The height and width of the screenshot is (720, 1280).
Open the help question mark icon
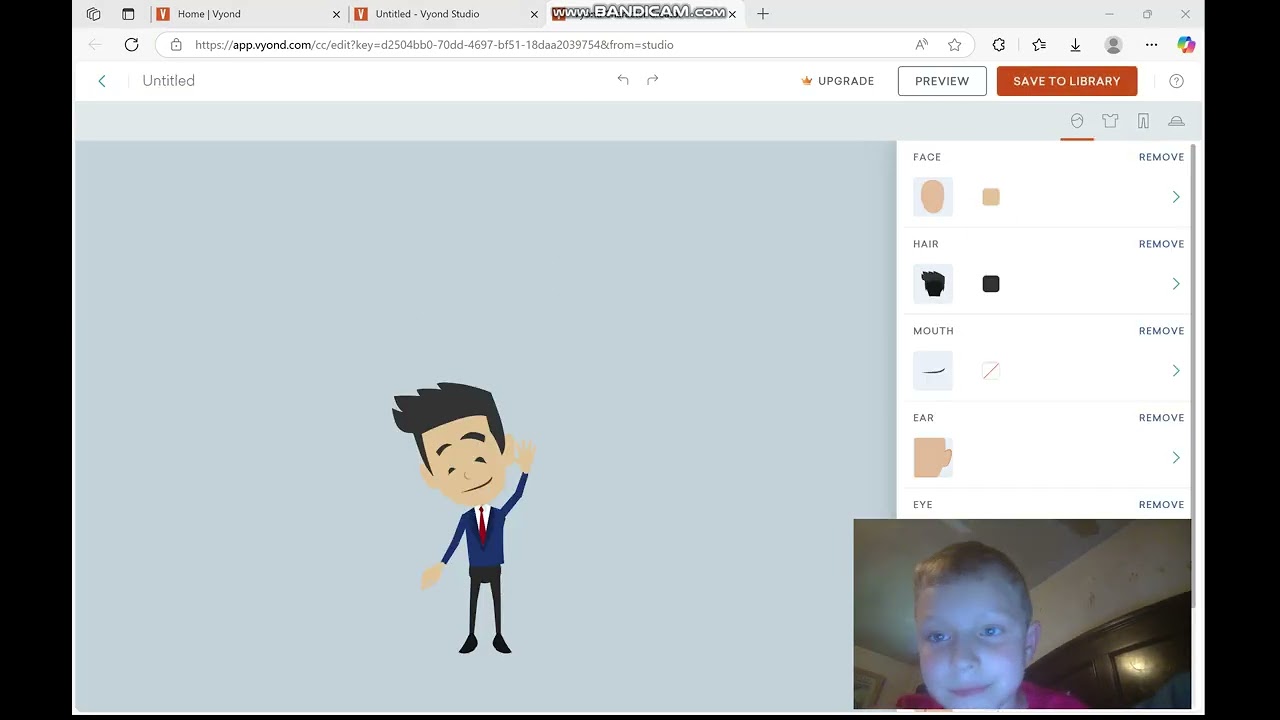click(1176, 81)
